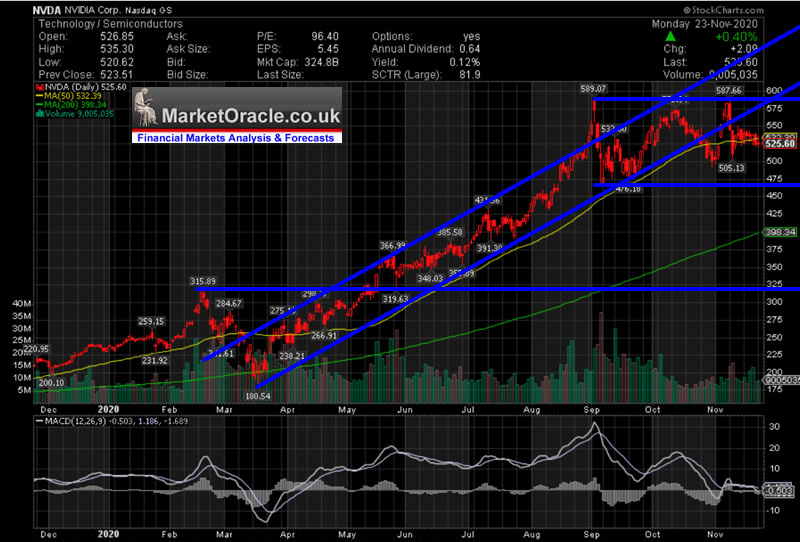
Task: Click the P/E value 96.40
Action: pyautogui.click(x=325, y=37)
